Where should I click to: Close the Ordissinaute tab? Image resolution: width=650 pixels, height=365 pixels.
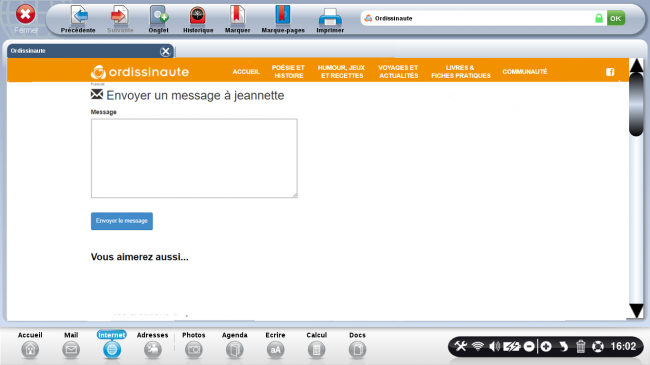point(165,51)
